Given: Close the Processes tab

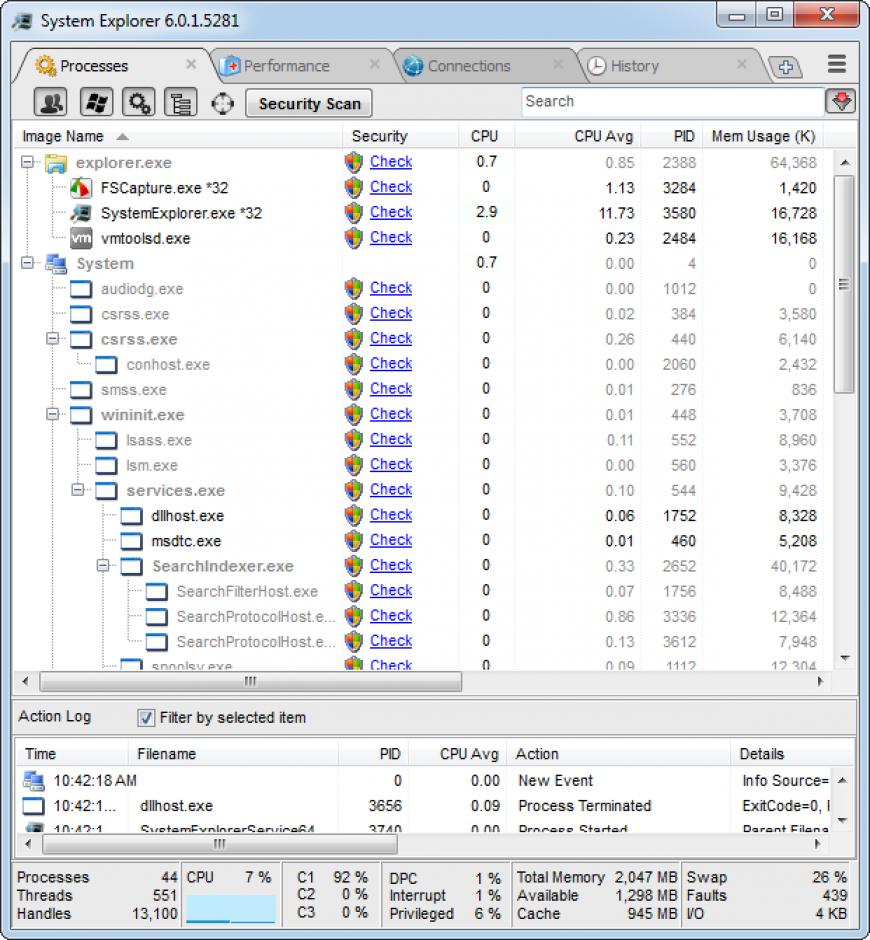Looking at the screenshot, I should [191, 64].
